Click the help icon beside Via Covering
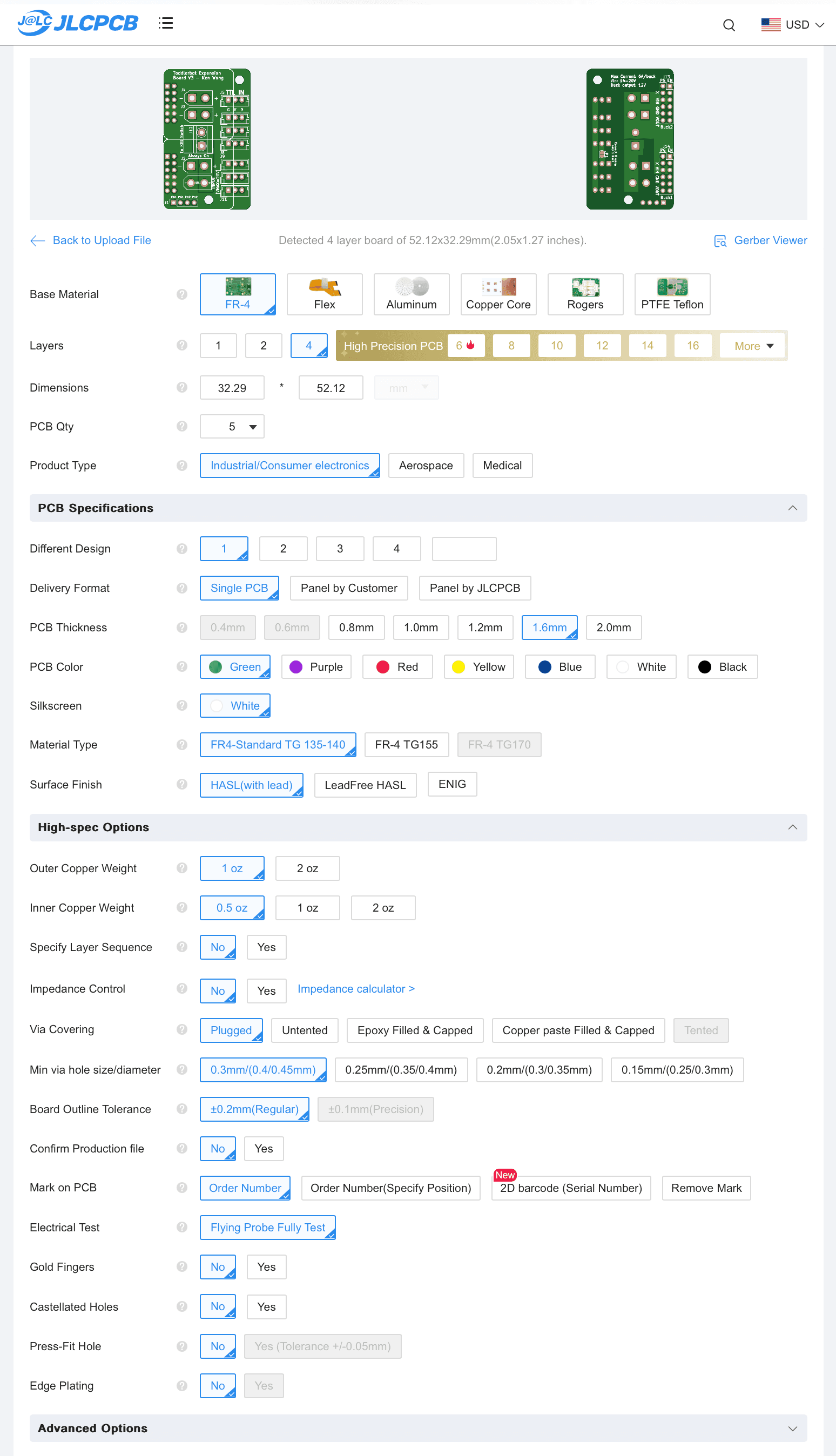Screen dimensions: 836x1456 click(x=182, y=1029)
